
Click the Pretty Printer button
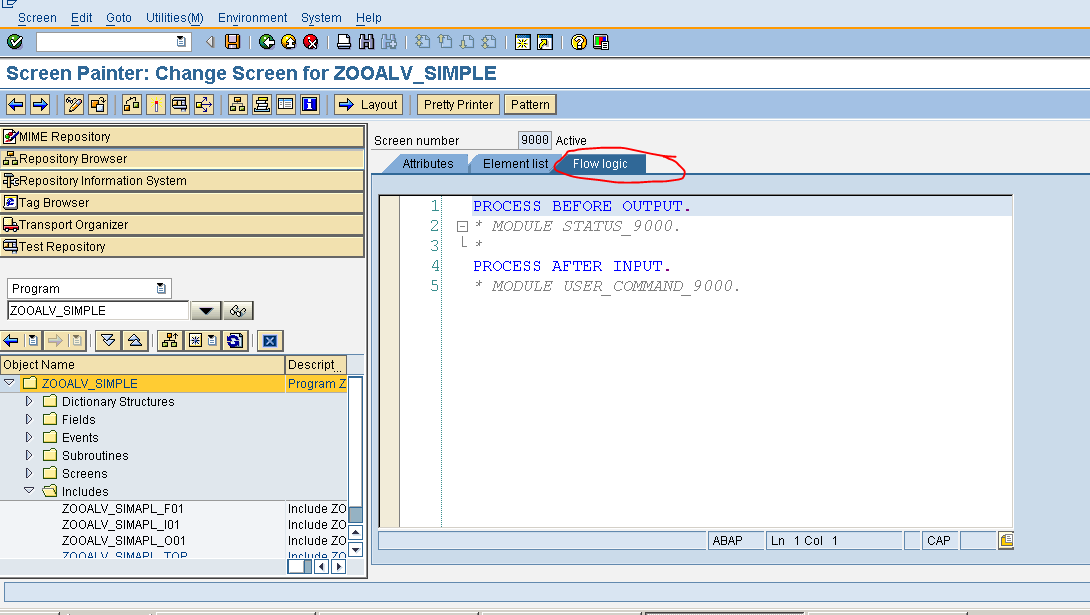[x=457, y=104]
